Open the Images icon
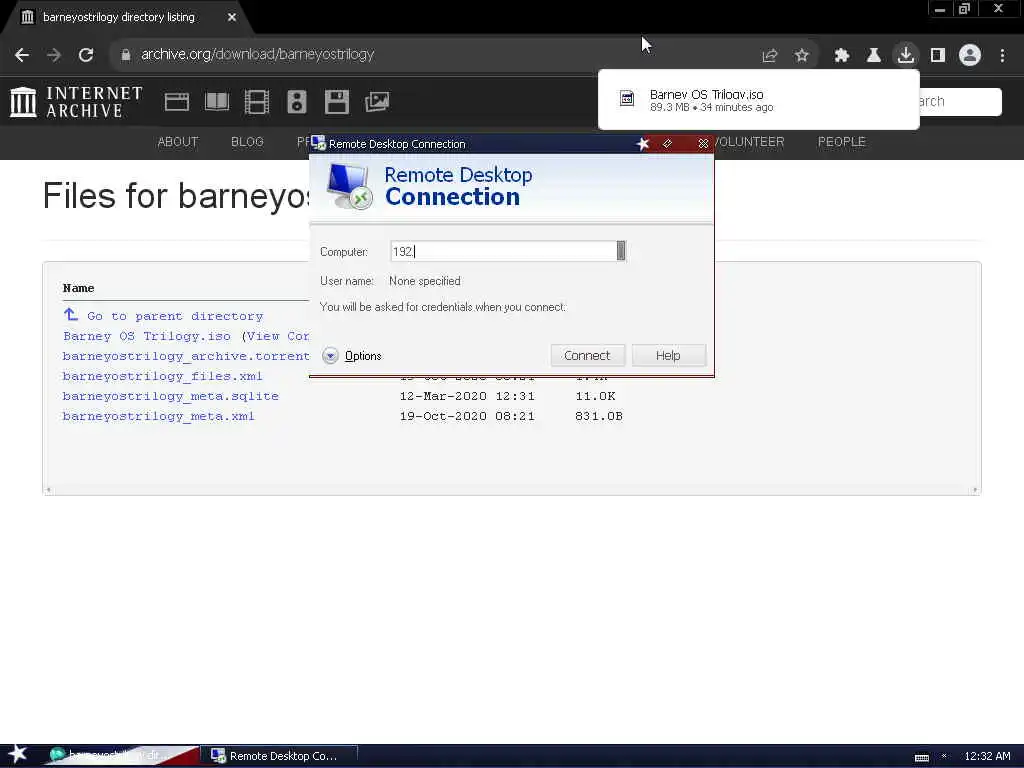Image resolution: width=1024 pixels, height=768 pixels. coord(377,102)
